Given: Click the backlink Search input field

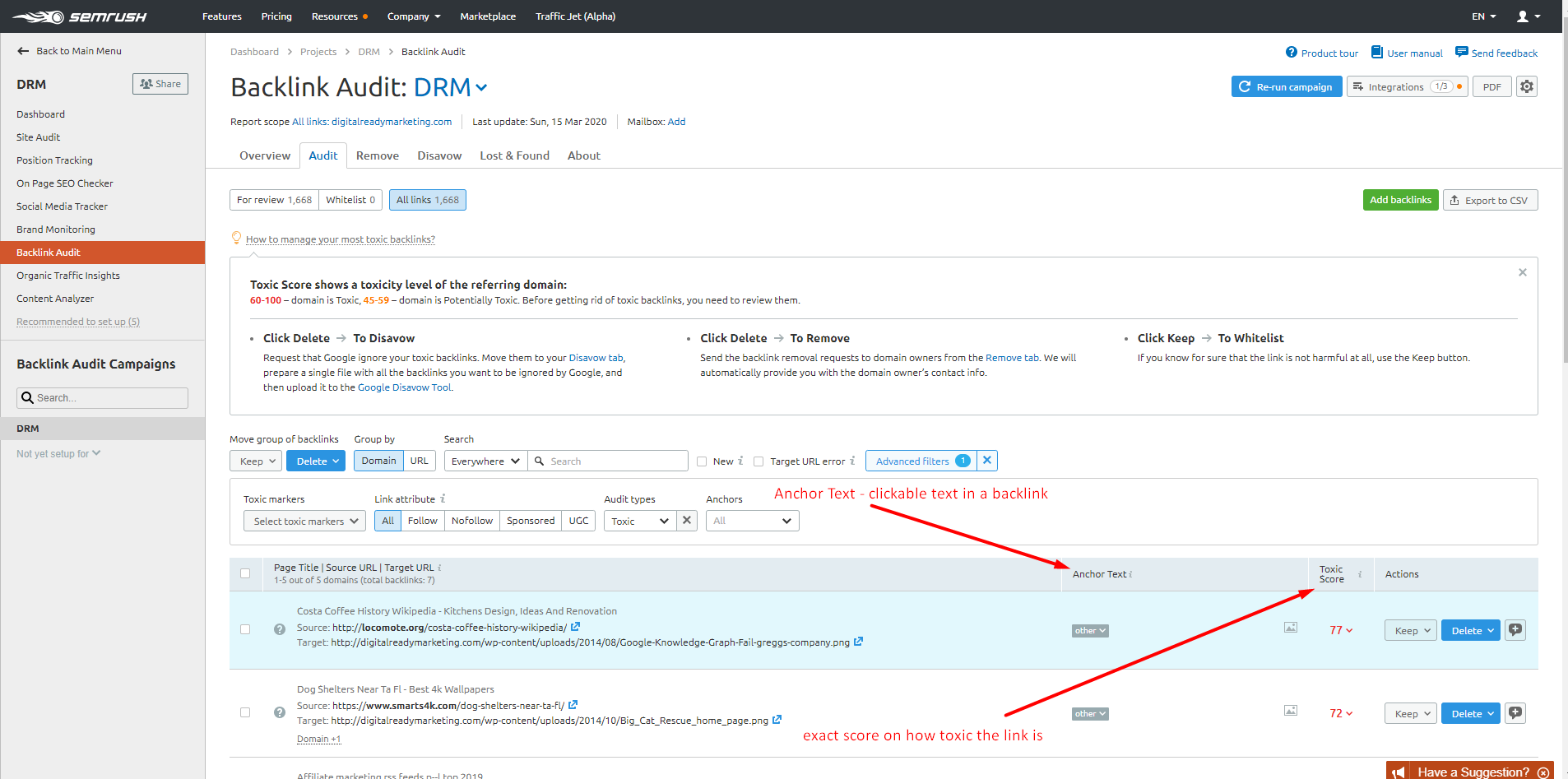Looking at the screenshot, I should pos(613,461).
